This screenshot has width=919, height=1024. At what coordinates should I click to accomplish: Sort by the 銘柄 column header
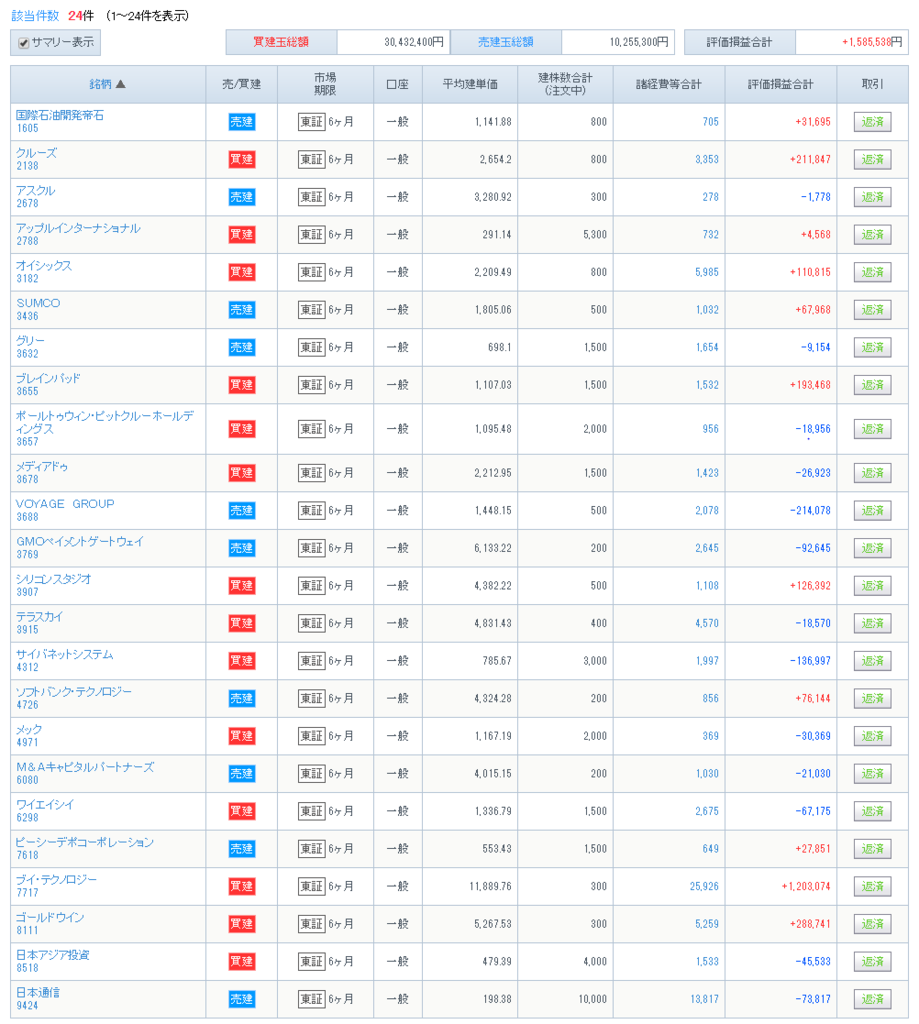107,84
